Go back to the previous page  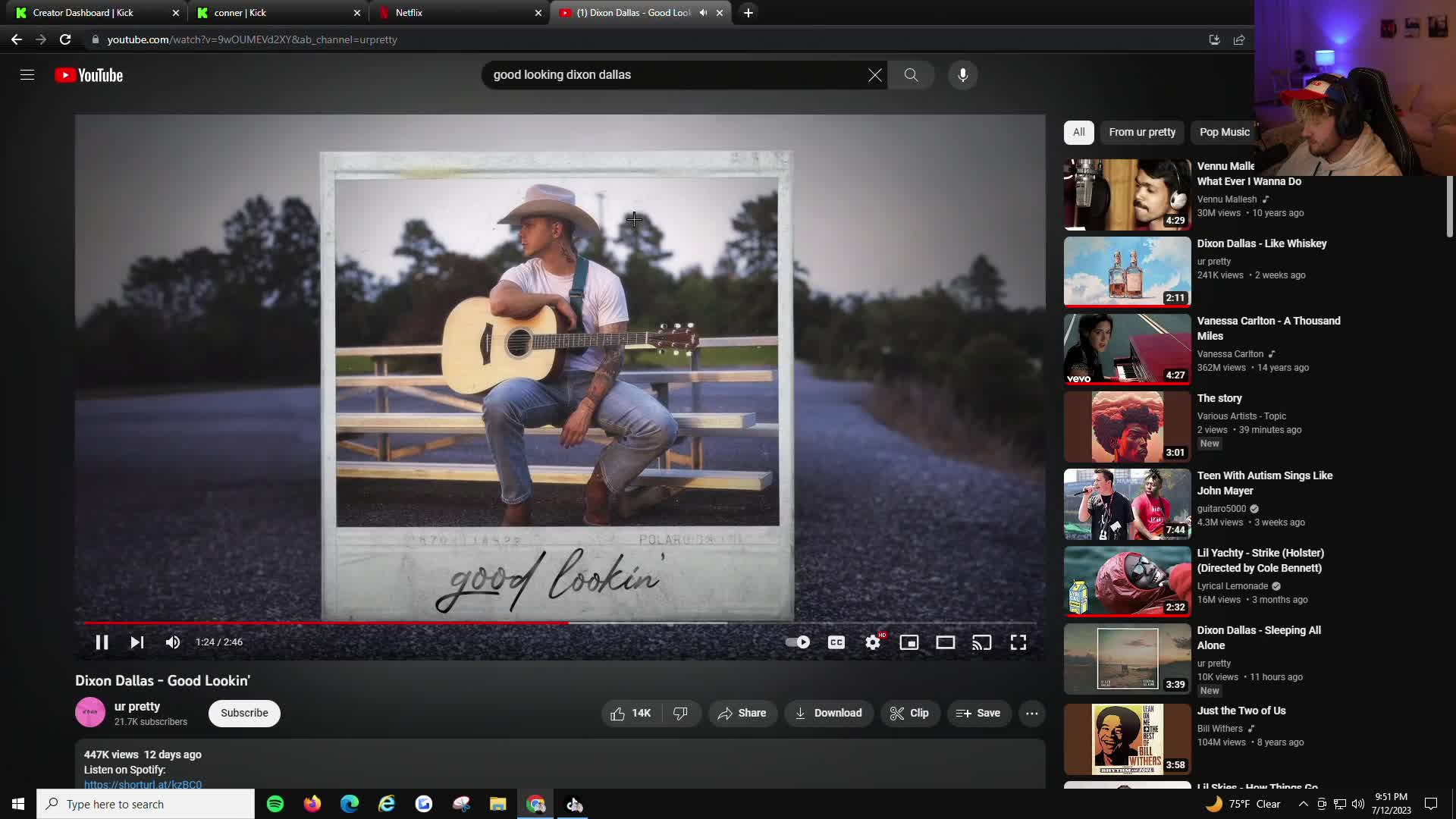tap(17, 39)
